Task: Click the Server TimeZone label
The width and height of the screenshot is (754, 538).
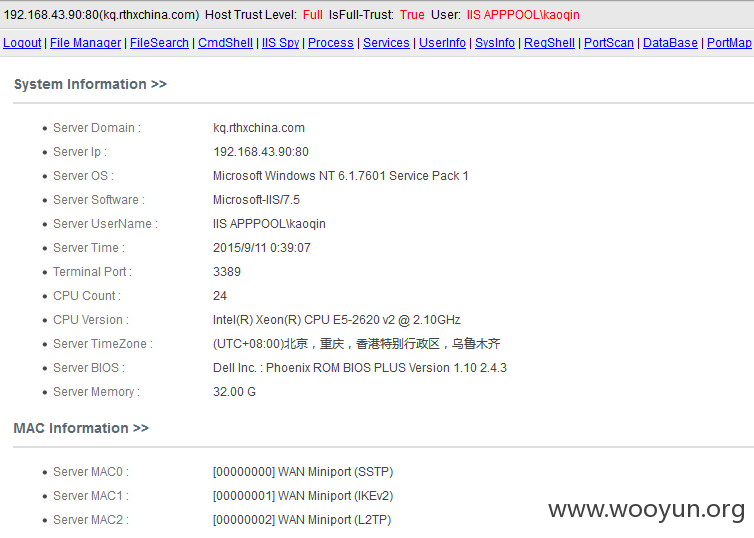Action: coord(103,344)
